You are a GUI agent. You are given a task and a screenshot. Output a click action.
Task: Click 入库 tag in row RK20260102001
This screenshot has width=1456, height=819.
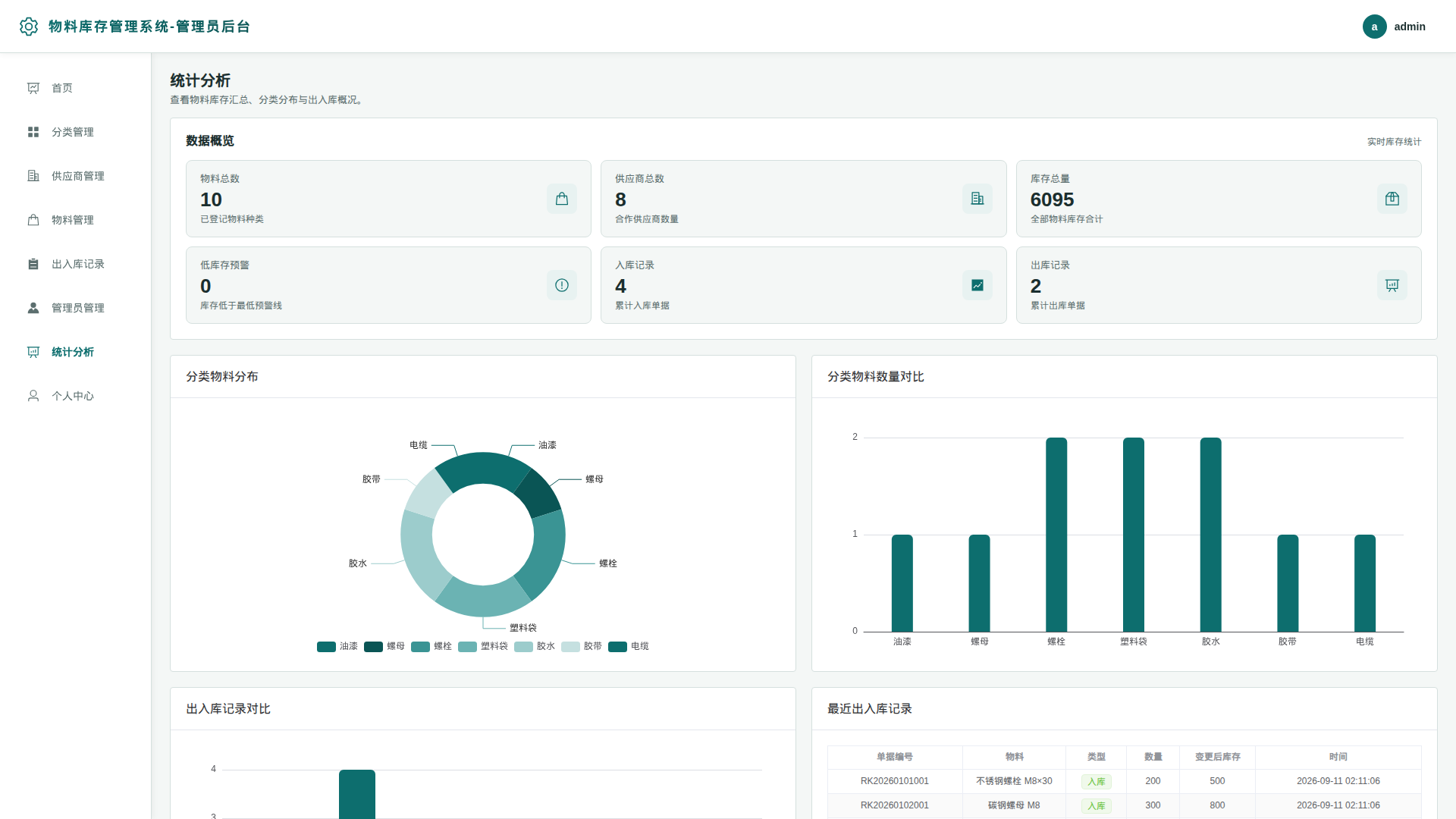click(1096, 806)
